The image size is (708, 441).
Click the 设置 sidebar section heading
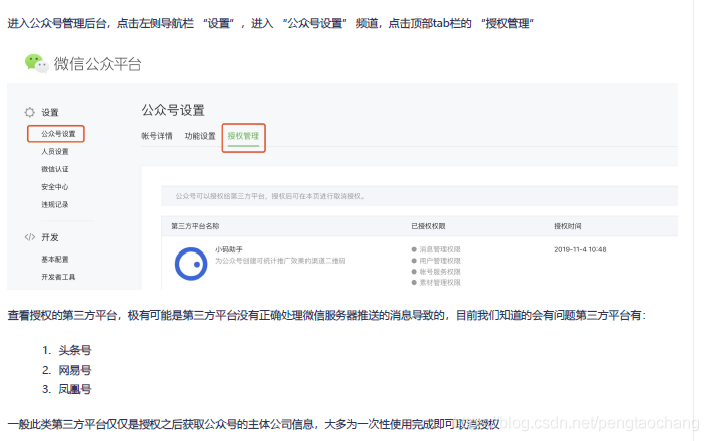pyautogui.click(x=50, y=112)
